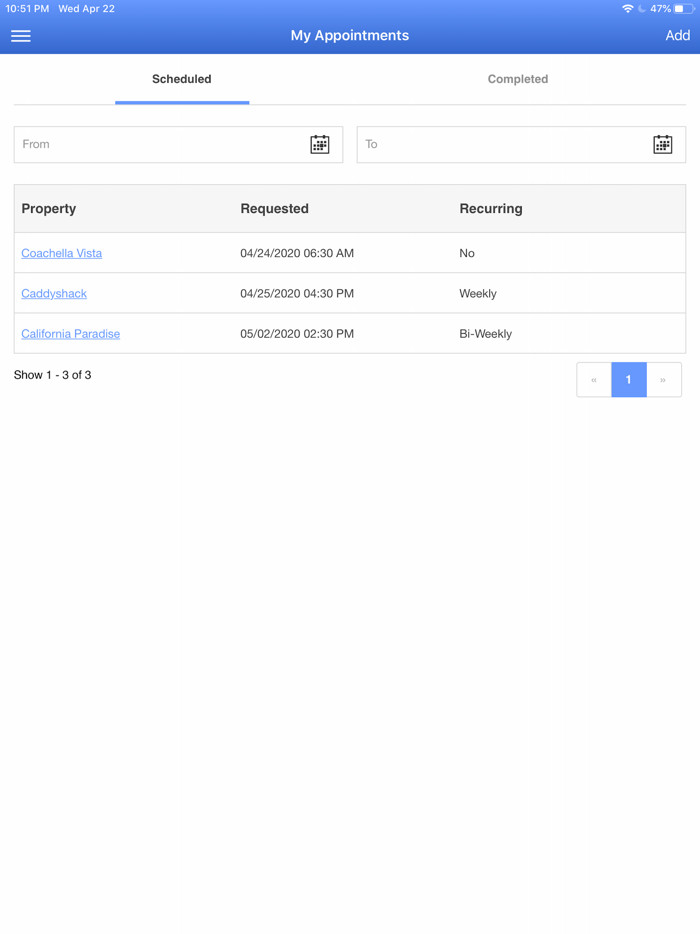700x934 pixels.
Task: Open the Coachella Vista property link
Action: 61,253
